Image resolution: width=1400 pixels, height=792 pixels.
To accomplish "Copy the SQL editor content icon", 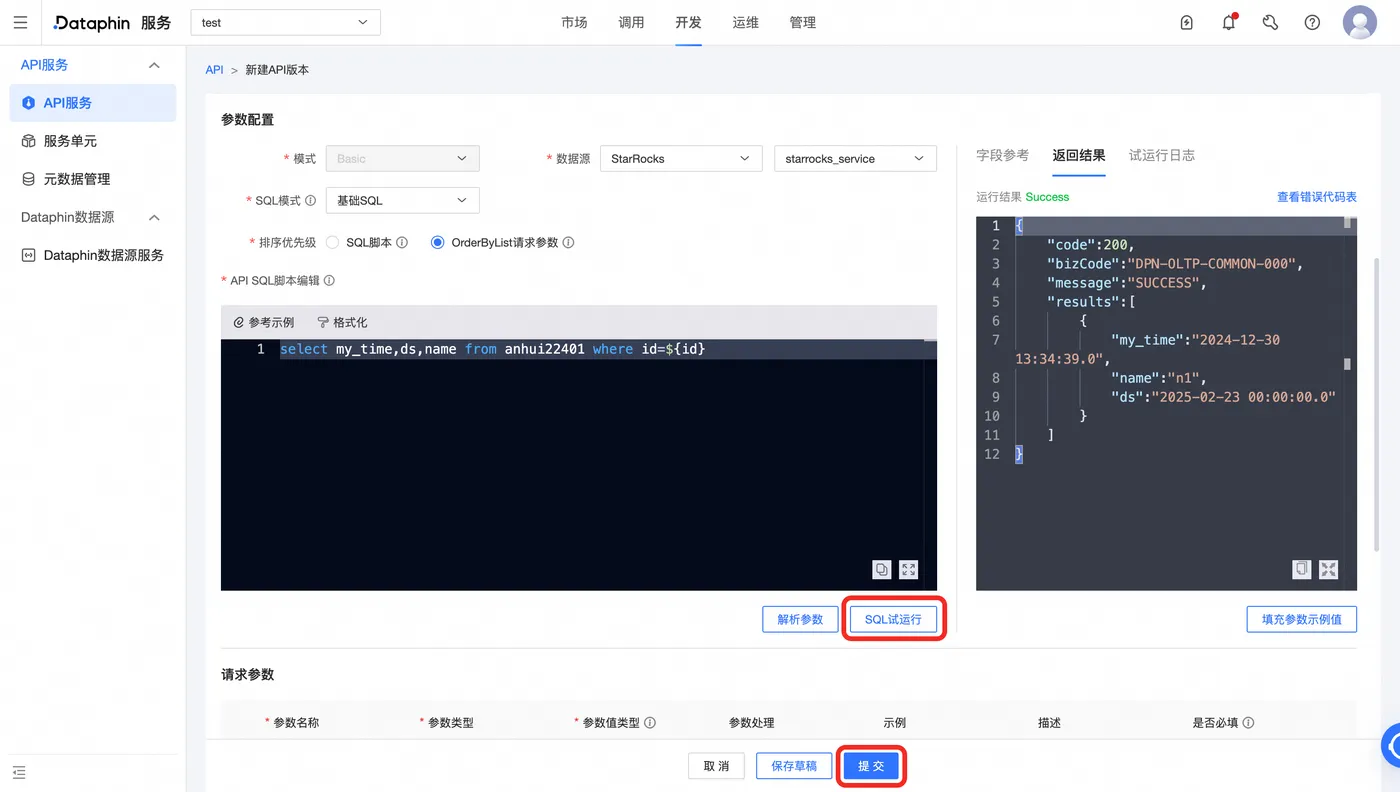I will click(x=882, y=569).
